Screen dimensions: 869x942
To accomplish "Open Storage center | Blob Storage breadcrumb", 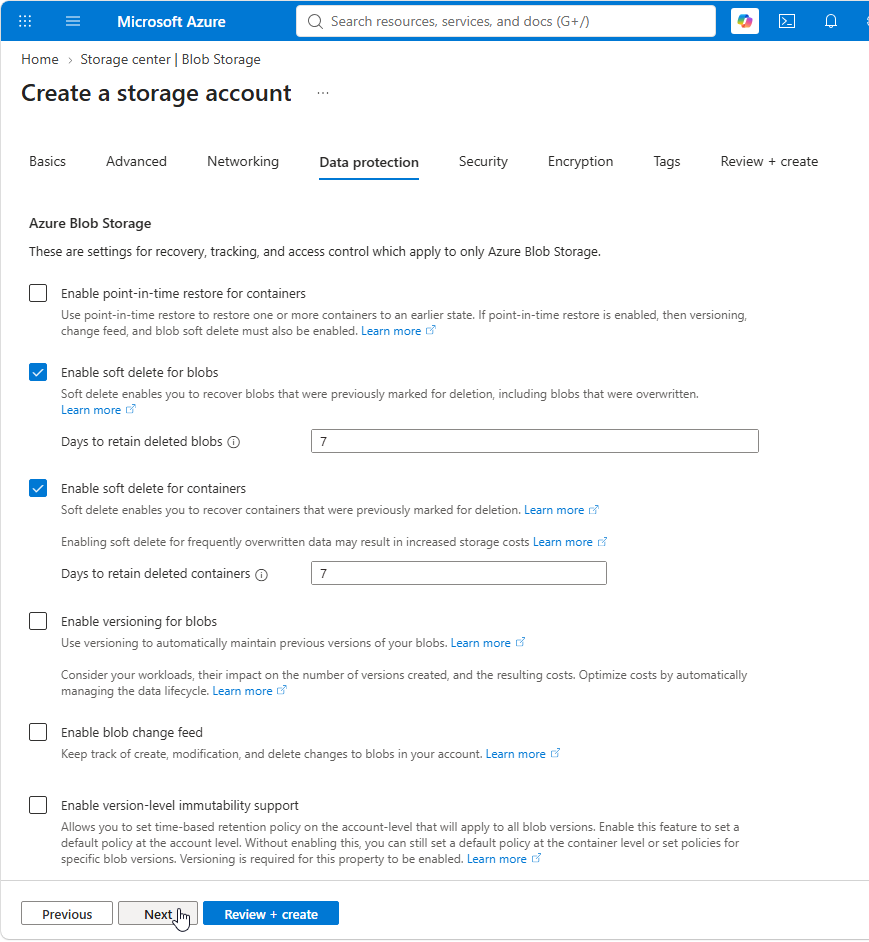I will 171,59.
